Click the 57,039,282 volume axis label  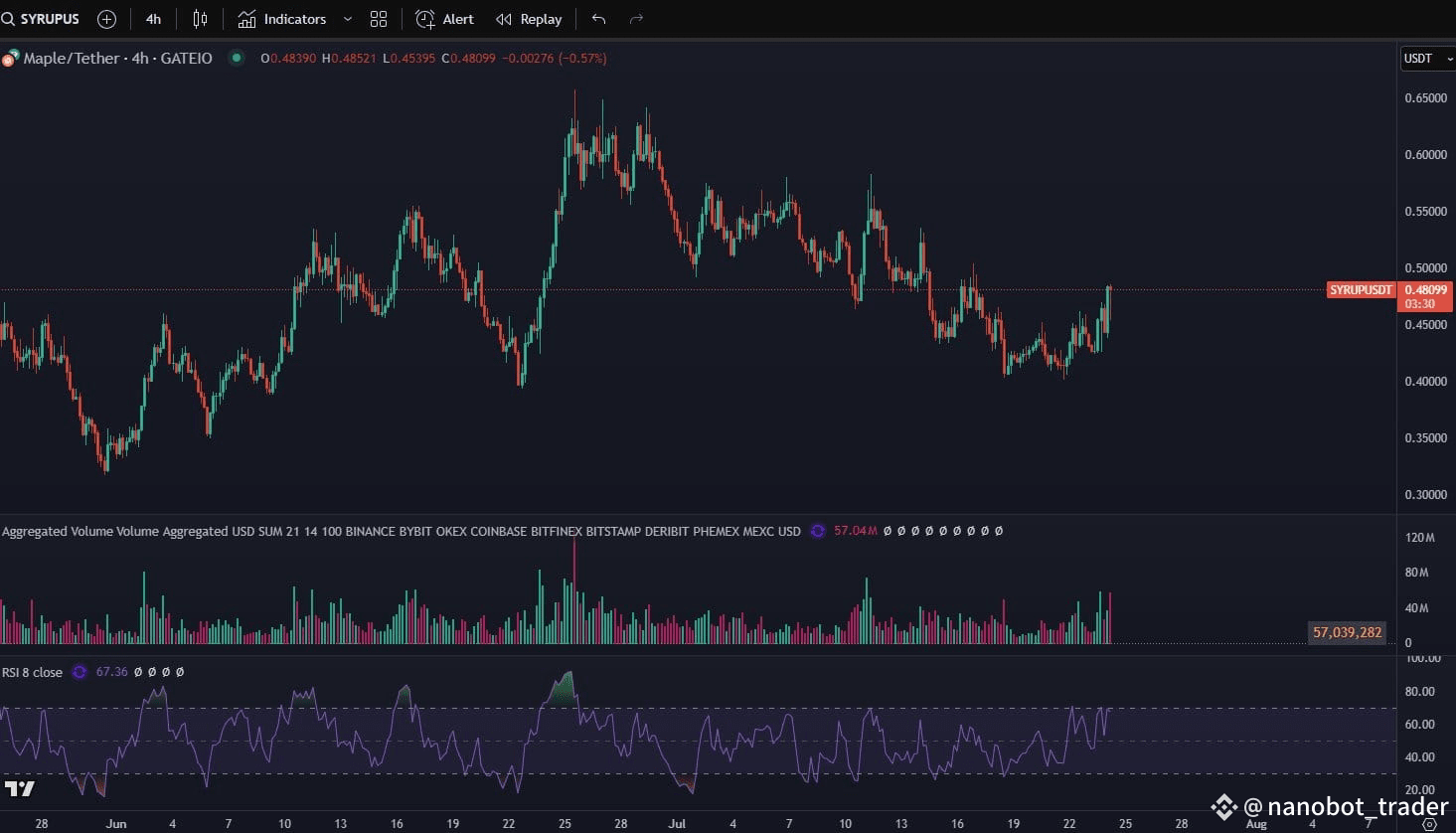click(x=1348, y=632)
